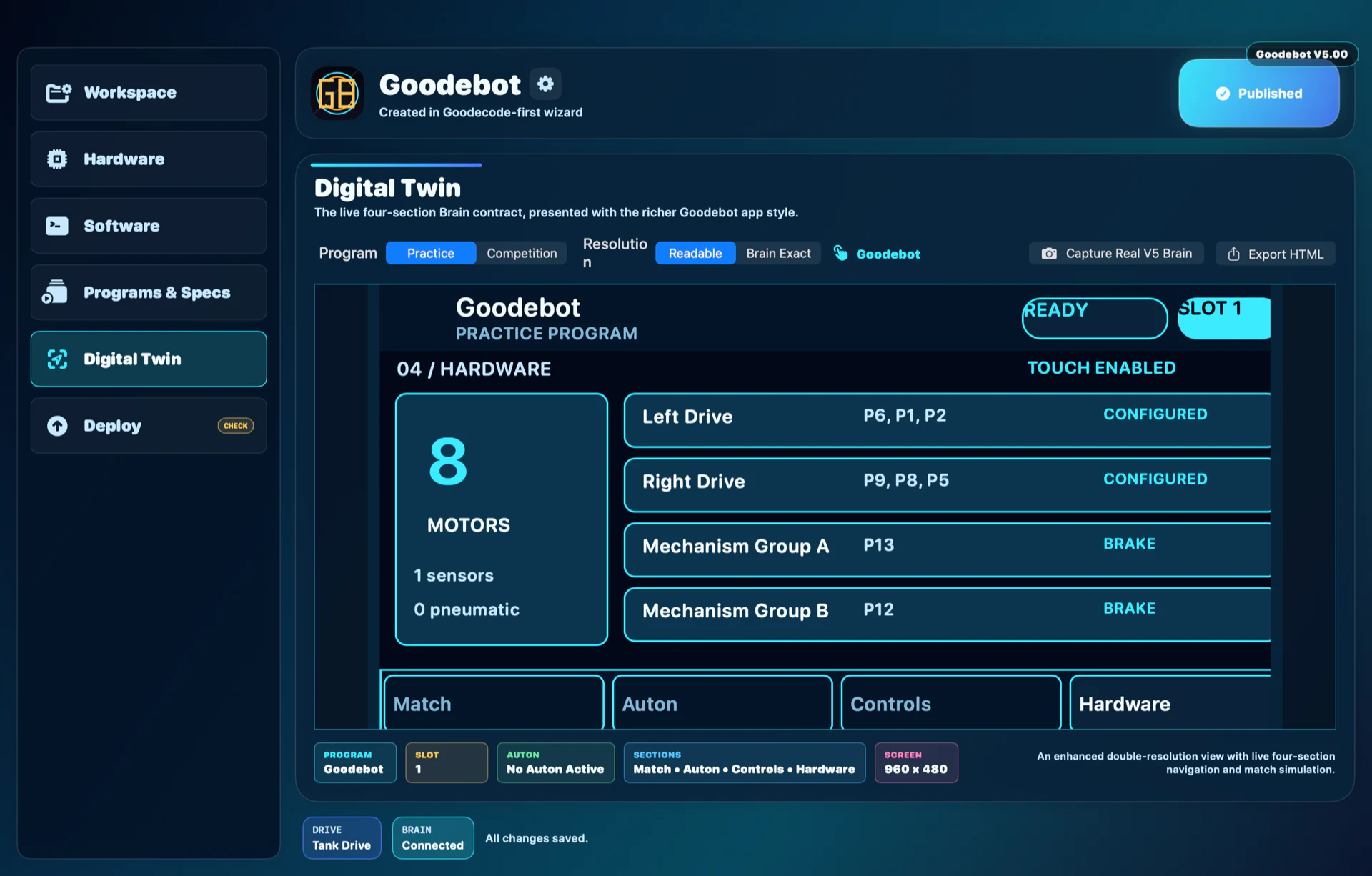Click the Deploy upload arrow icon
The height and width of the screenshot is (876, 1372).
pyautogui.click(x=58, y=426)
